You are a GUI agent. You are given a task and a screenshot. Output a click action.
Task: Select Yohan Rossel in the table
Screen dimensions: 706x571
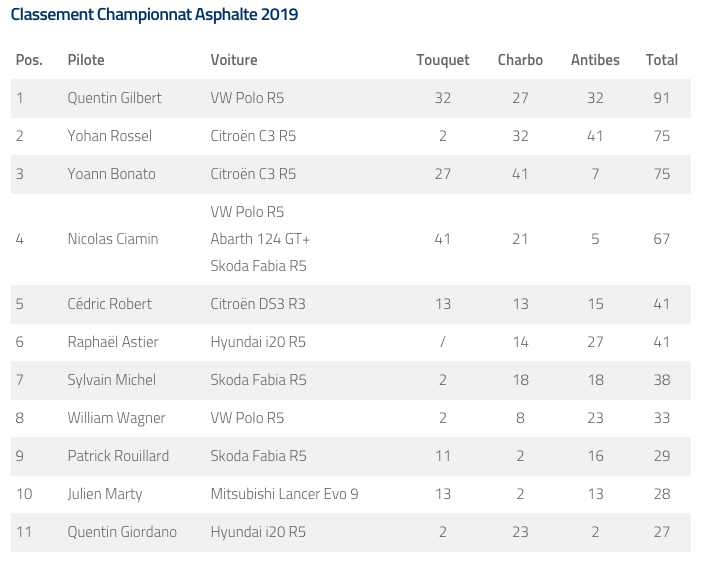click(x=109, y=136)
